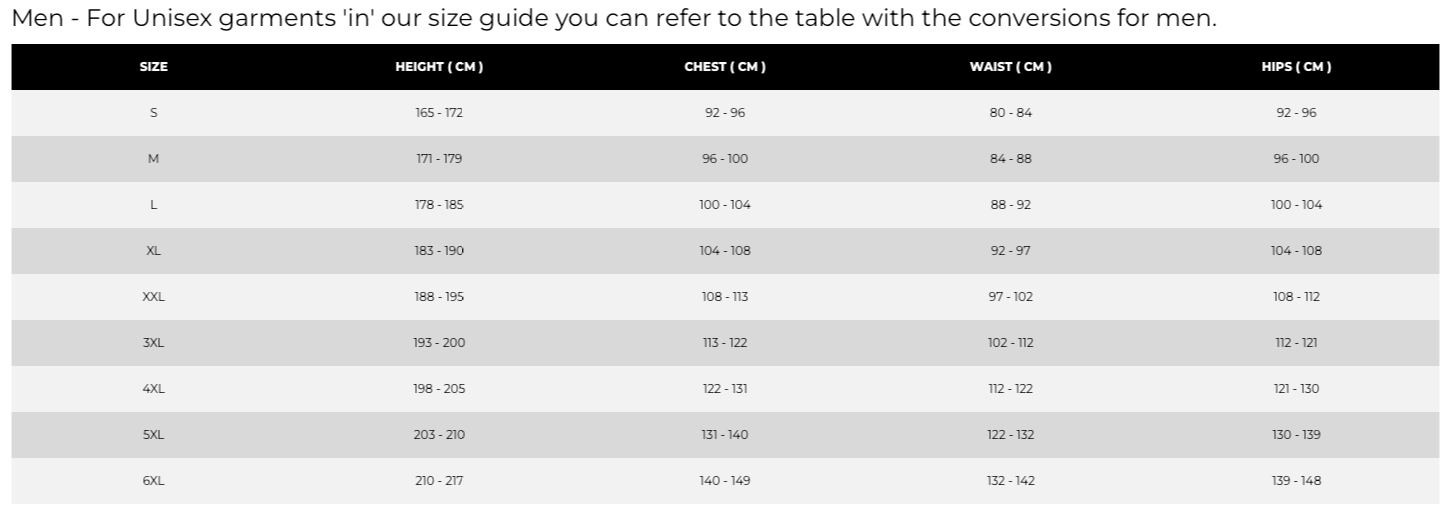Click the WAIST ( CM ) column header
This screenshot has height=518, width=1452.
coord(1010,67)
